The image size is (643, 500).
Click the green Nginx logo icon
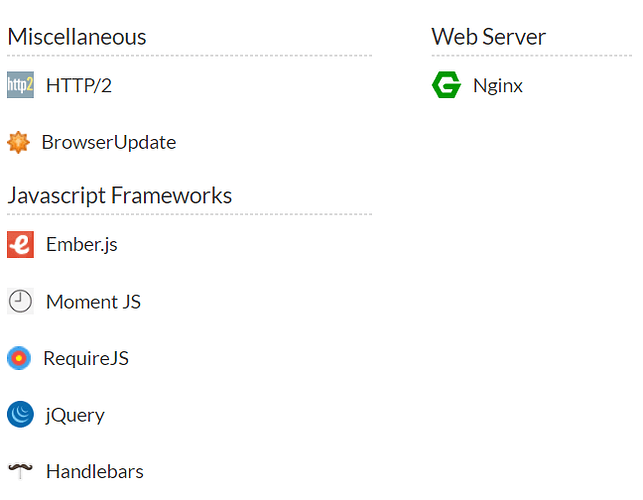pos(447,85)
